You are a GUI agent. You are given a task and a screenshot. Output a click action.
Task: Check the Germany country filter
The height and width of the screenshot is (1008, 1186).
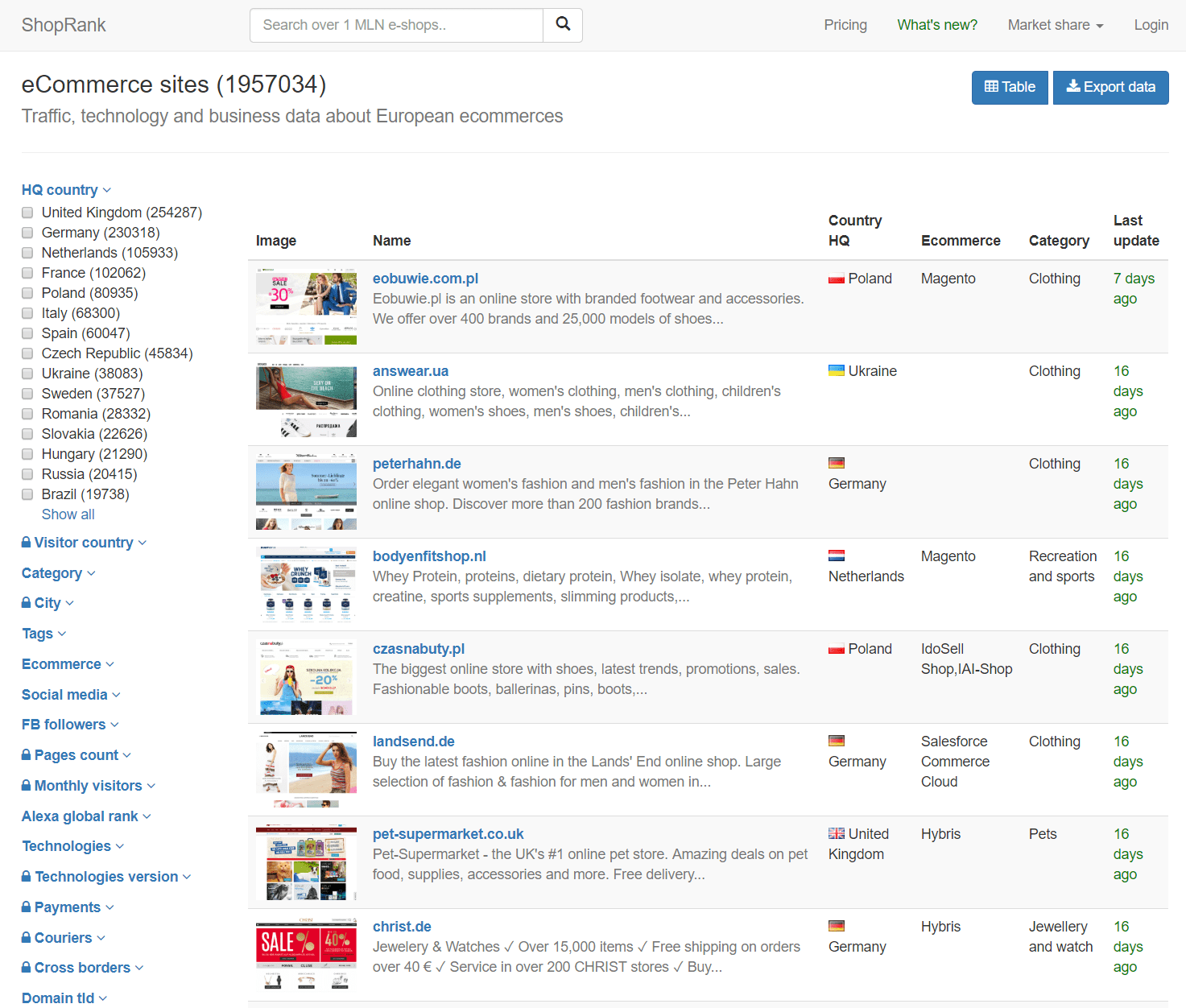27,233
